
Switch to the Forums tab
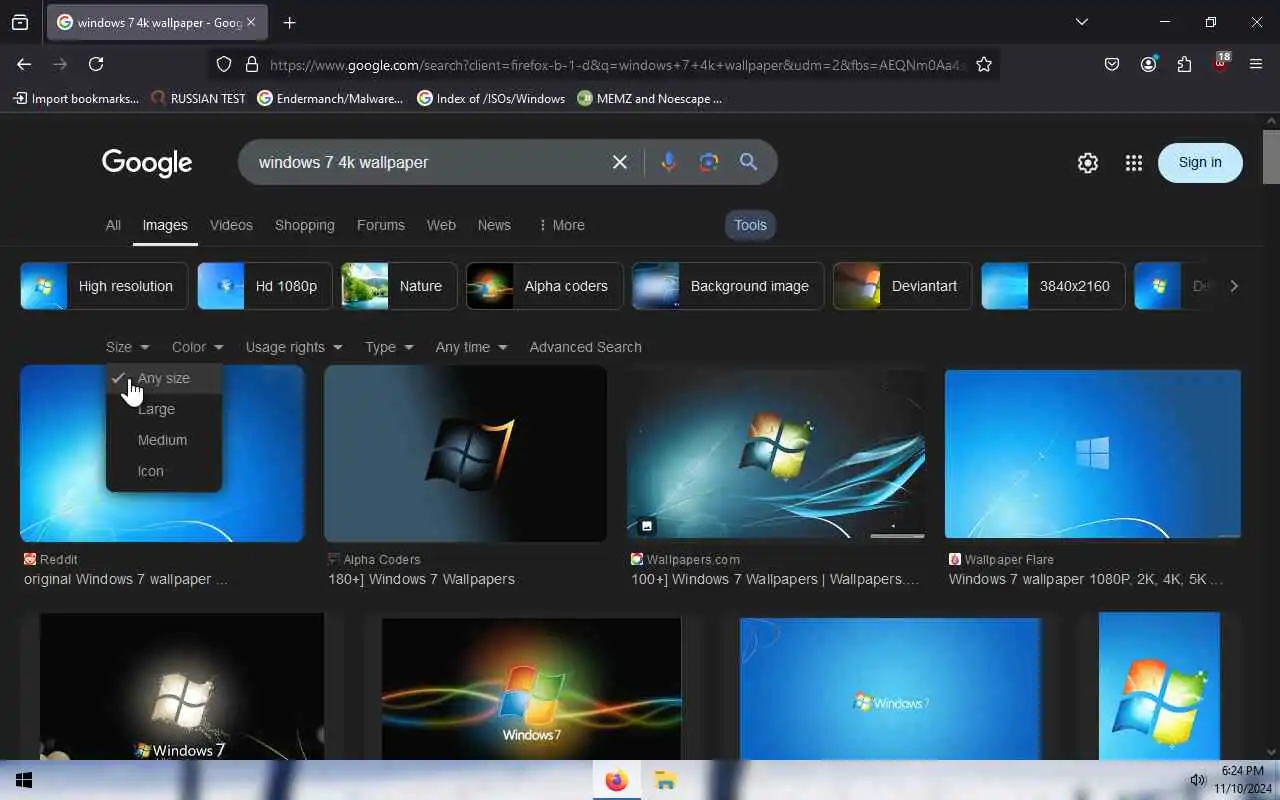click(381, 225)
